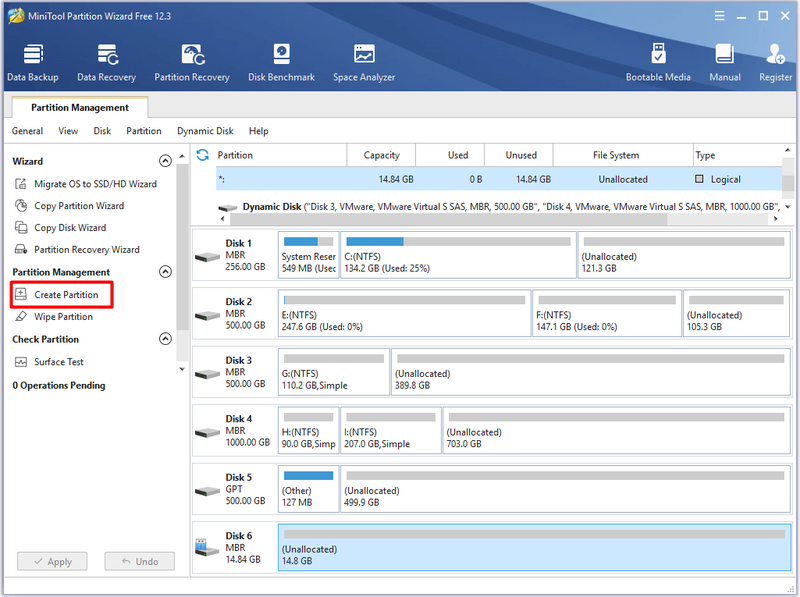Open the Dynamic Disk menu
The width and height of the screenshot is (800, 597).
[205, 131]
